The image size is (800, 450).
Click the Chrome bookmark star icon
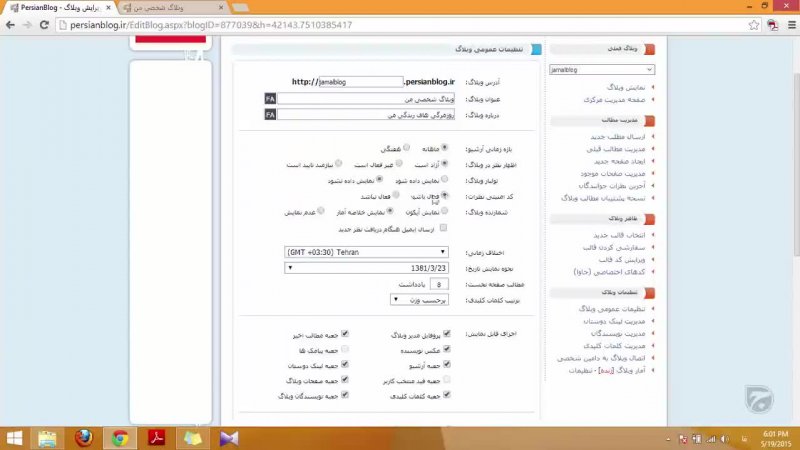(753, 24)
